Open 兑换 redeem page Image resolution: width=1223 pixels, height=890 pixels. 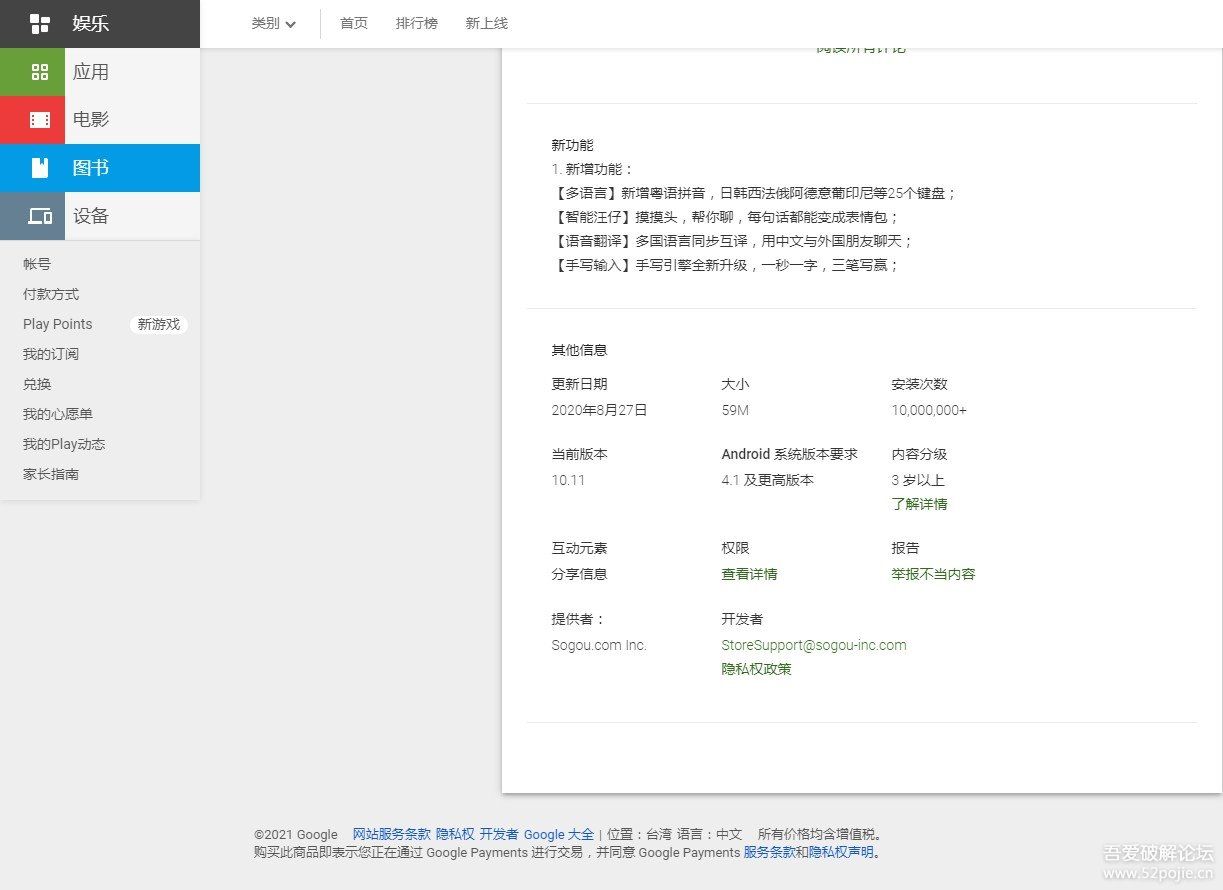(x=37, y=384)
